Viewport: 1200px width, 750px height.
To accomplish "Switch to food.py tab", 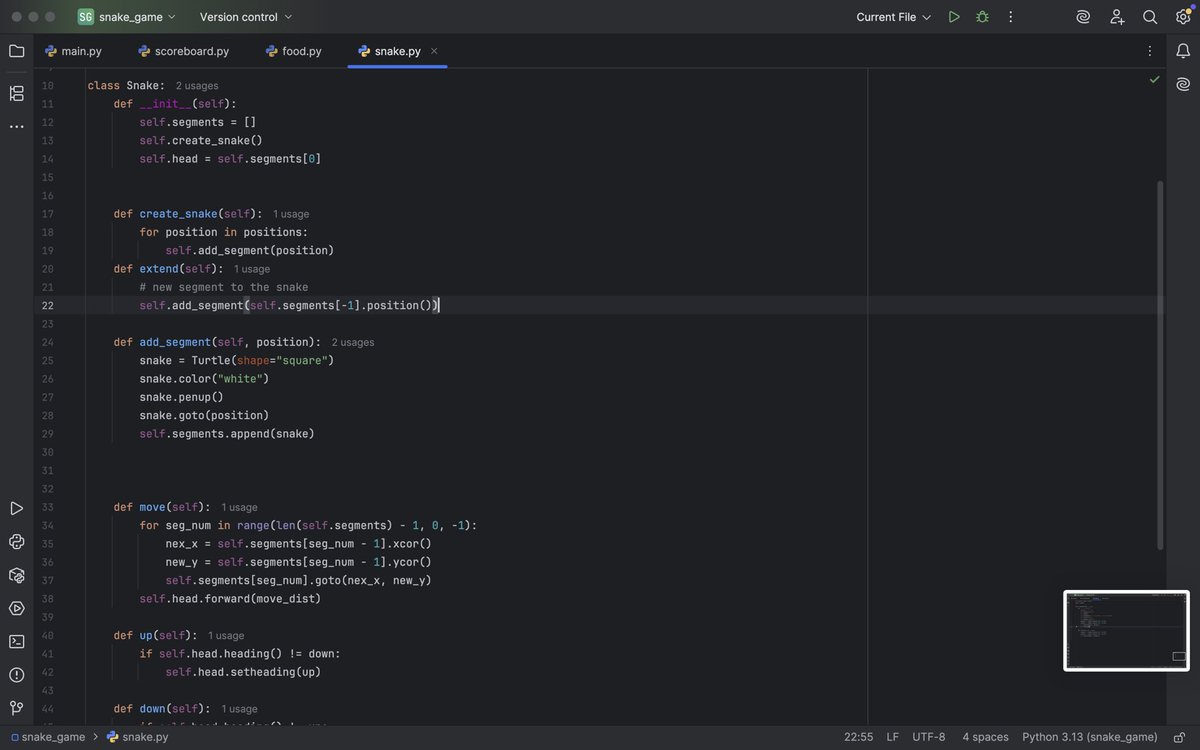I will pyautogui.click(x=294, y=51).
